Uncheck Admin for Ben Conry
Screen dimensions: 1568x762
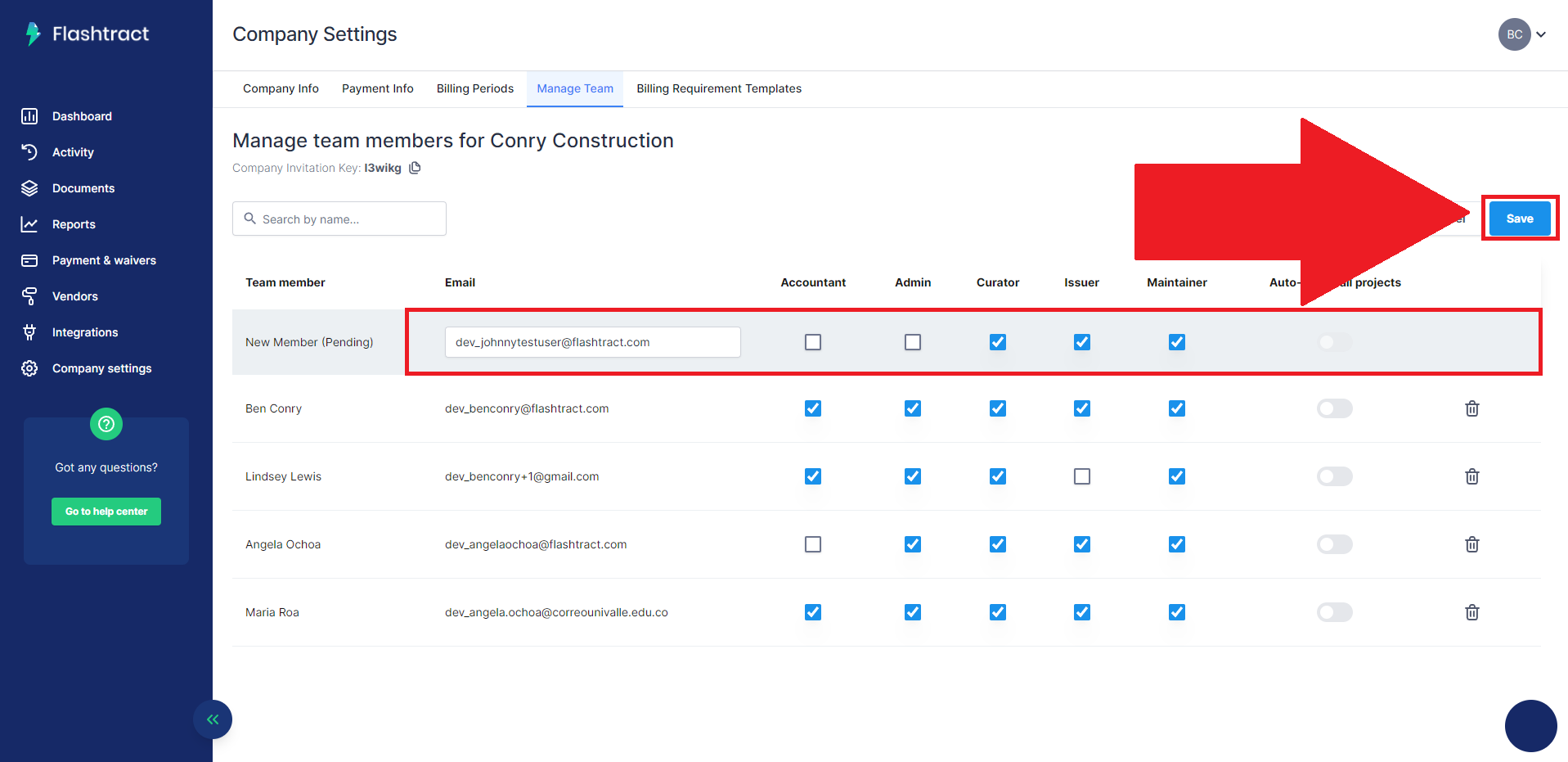[x=913, y=408]
